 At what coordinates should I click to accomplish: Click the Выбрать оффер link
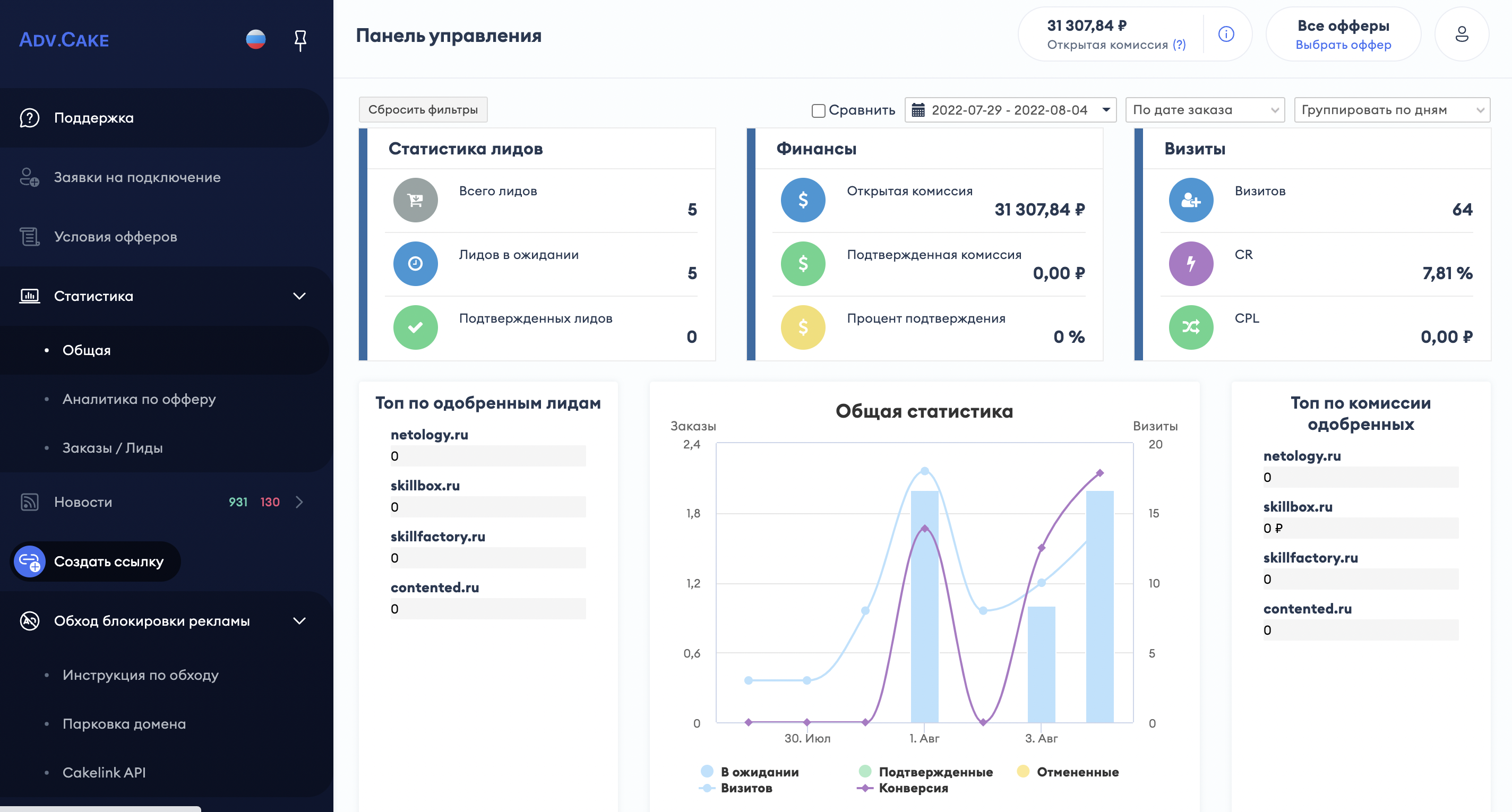(1343, 45)
